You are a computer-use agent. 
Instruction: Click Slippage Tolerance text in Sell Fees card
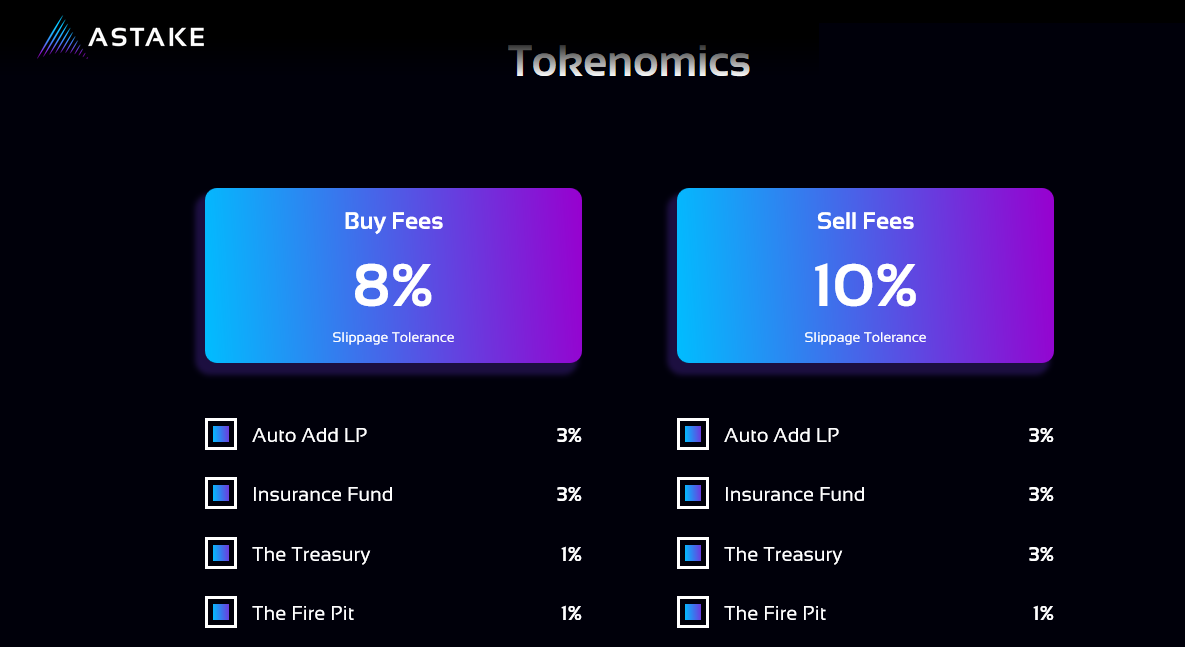[x=865, y=337]
